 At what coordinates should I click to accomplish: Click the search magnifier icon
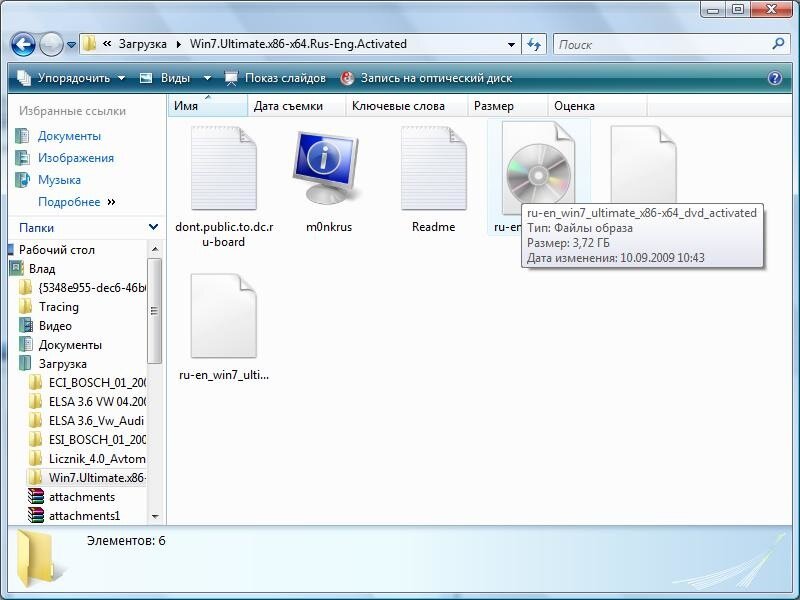[x=778, y=44]
